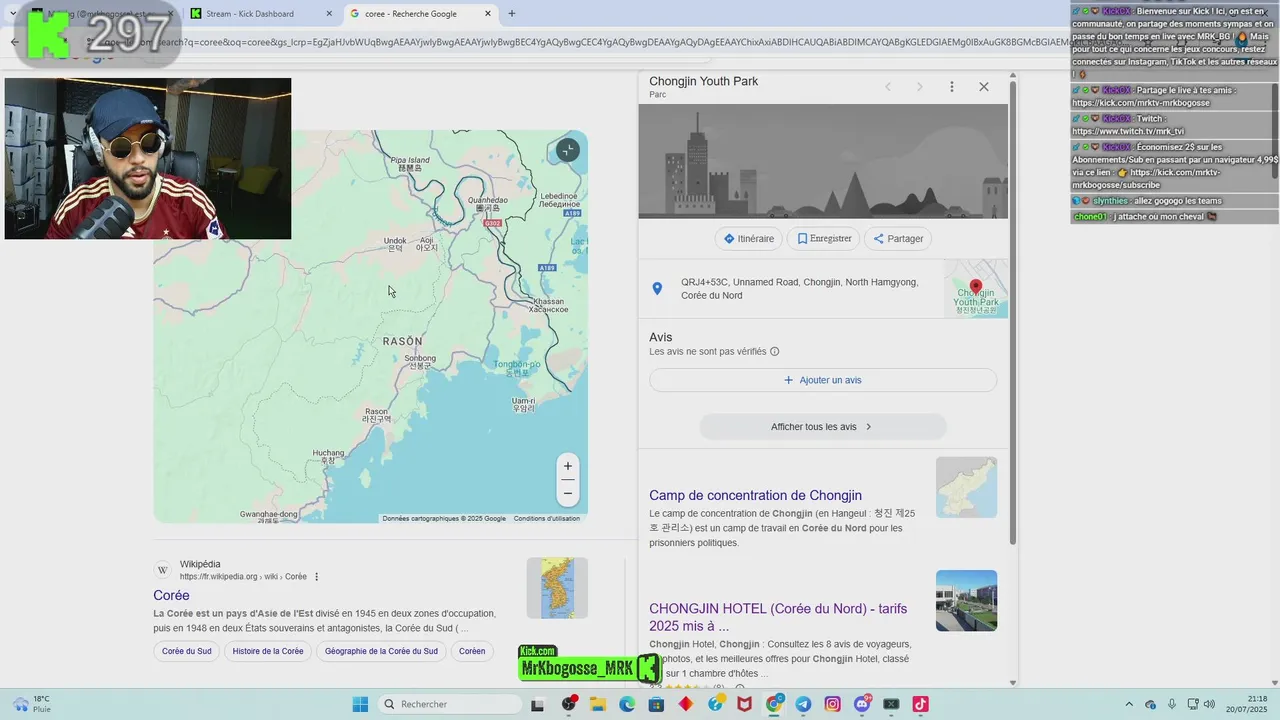Select the Corée du Sud chip
The image size is (1280, 720).
187,651
